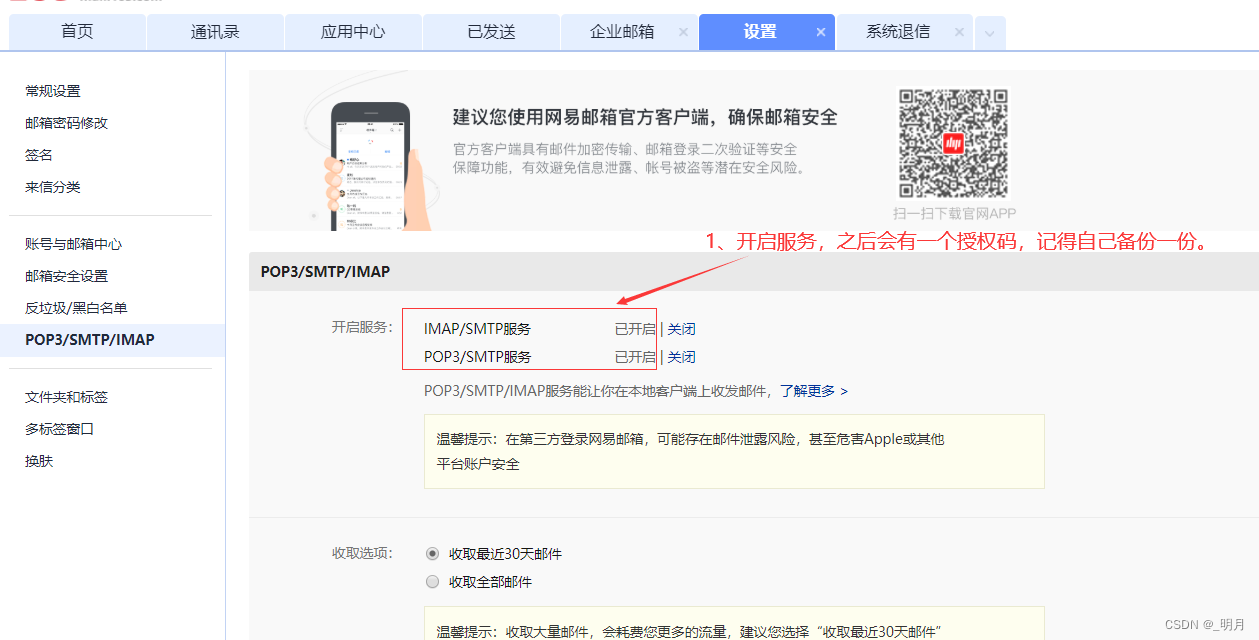The image size is (1259, 640).
Task: Switch to the 企业邮箱 tab
Action: [622, 32]
